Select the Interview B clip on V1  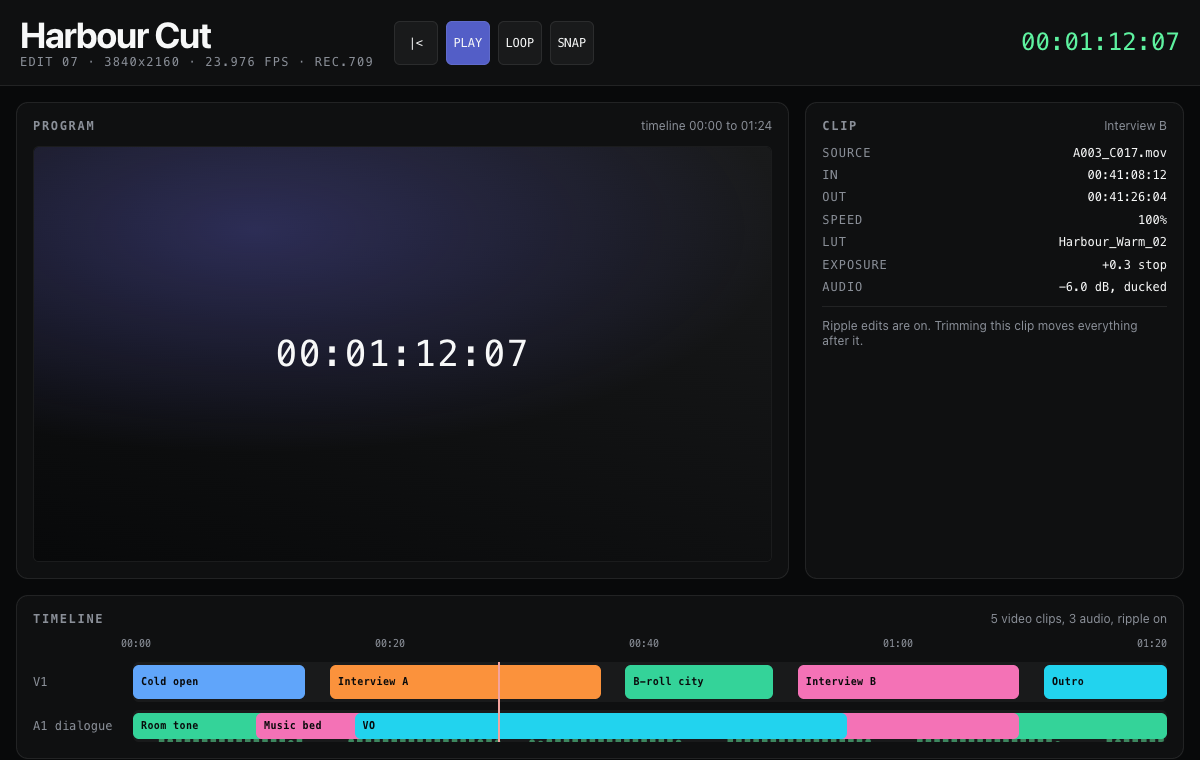[x=908, y=682]
